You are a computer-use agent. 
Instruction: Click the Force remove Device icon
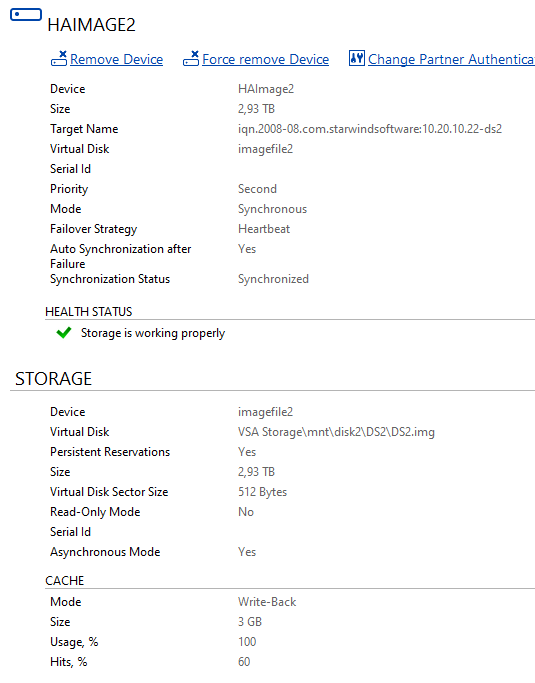[x=191, y=58]
